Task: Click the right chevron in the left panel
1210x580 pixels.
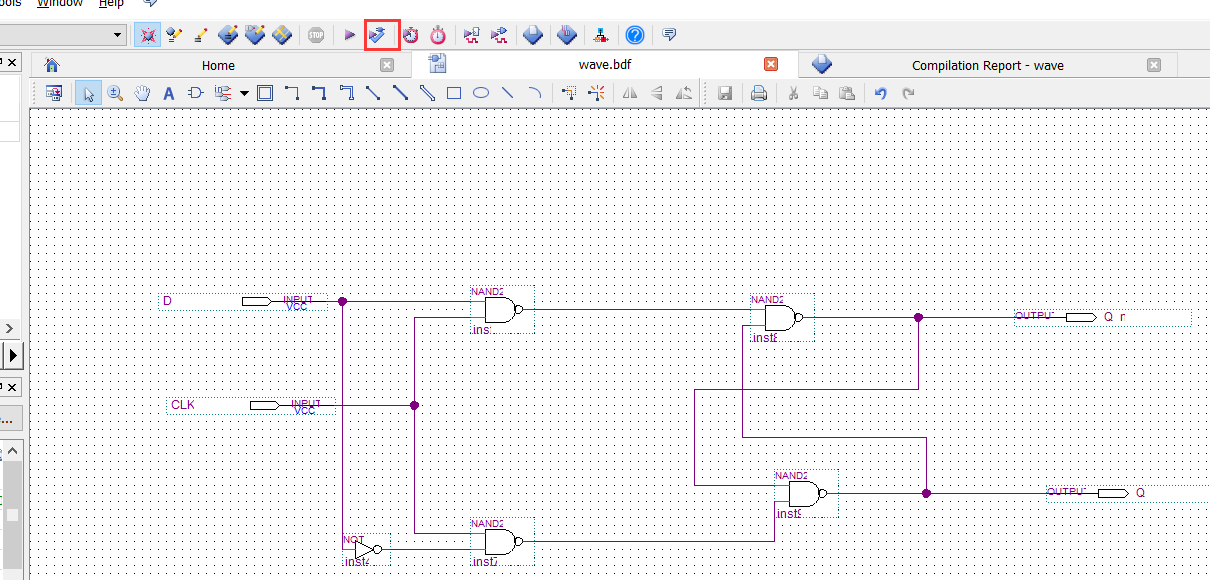Action: pyautogui.click(x=9, y=328)
